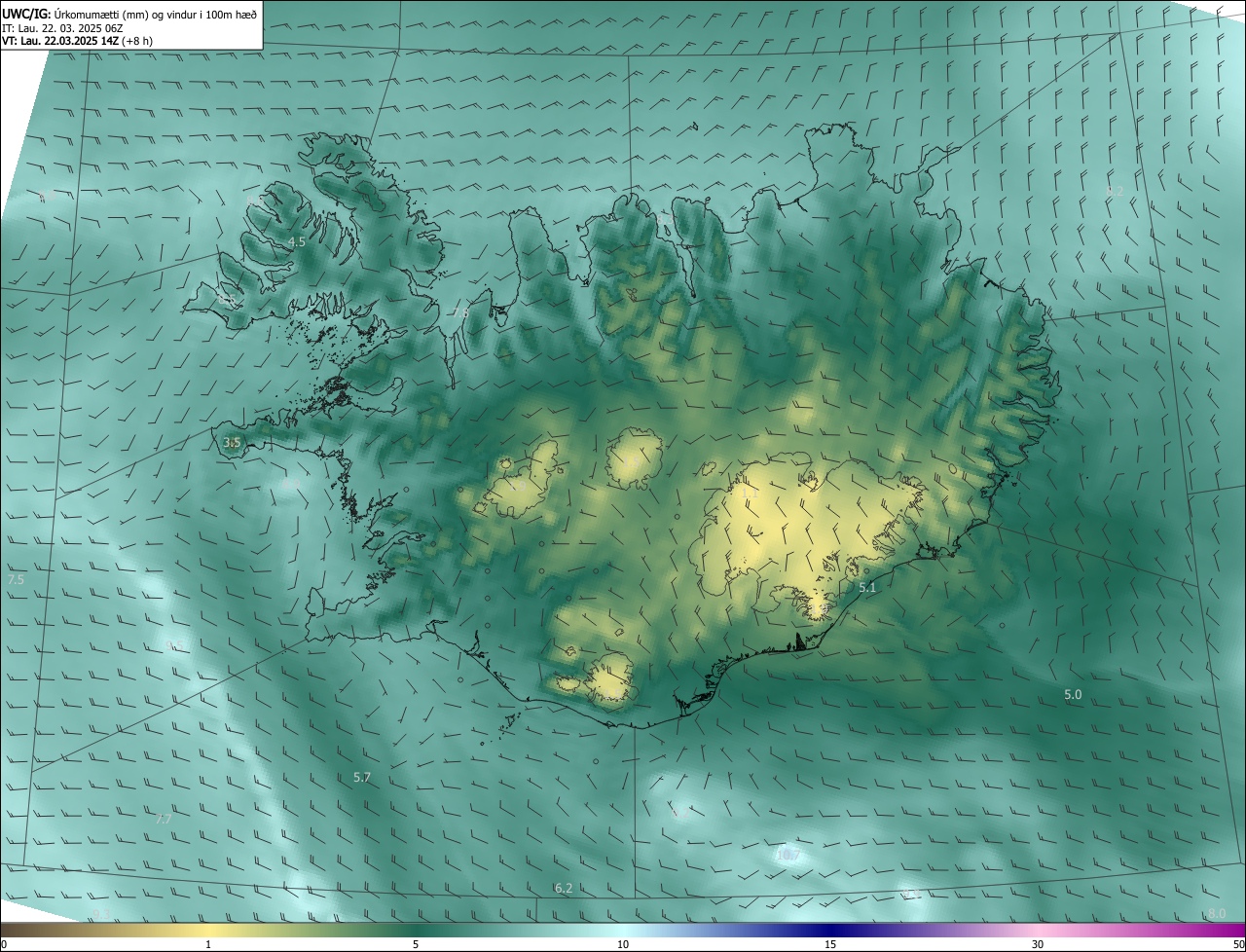Click tick label 10 on the colour scale
The height and width of the screenshot is (952, 1246).
click(x=623, y=944)
